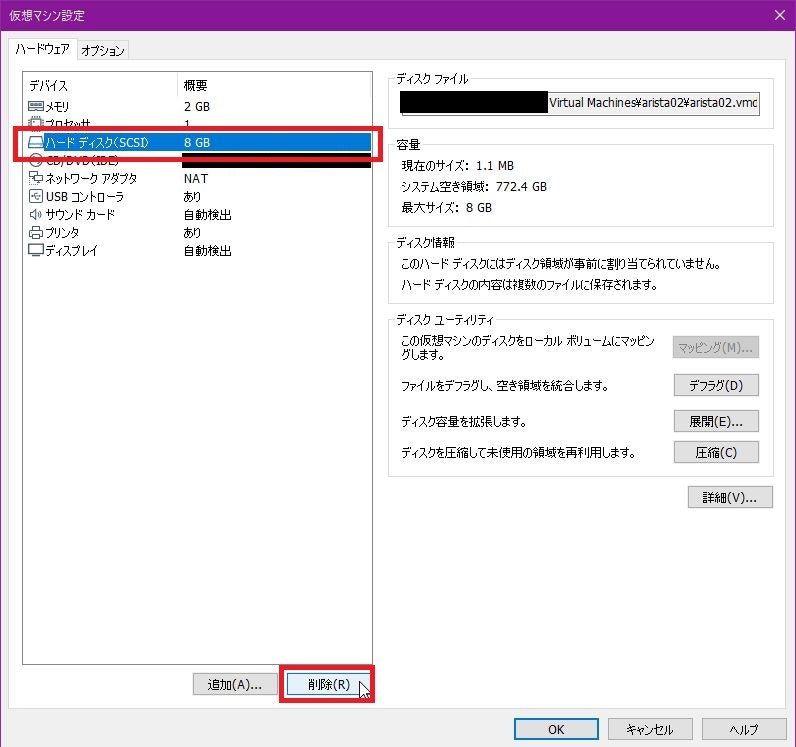Screen dimensions: 796x747
Task: Click the NAT summary value
Action: pos(196,178)
